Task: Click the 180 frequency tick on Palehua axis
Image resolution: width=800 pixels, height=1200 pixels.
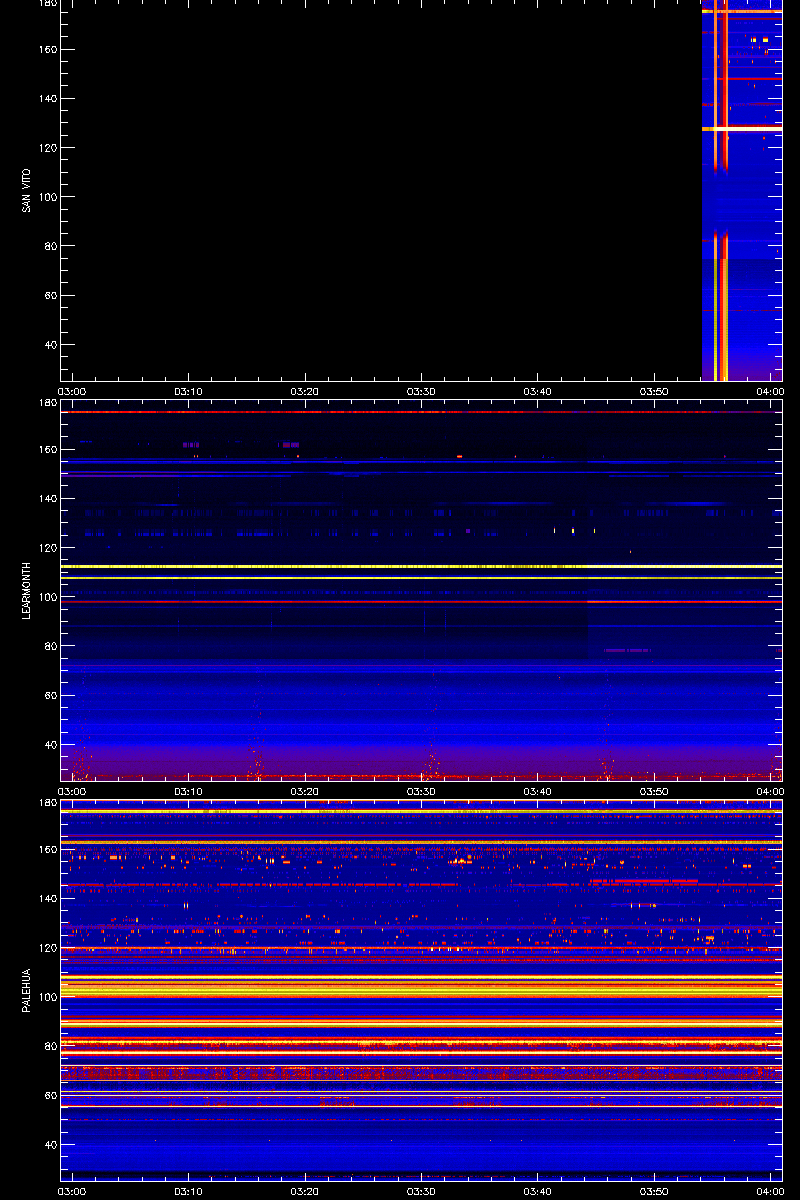Action: tap(46, 803)
